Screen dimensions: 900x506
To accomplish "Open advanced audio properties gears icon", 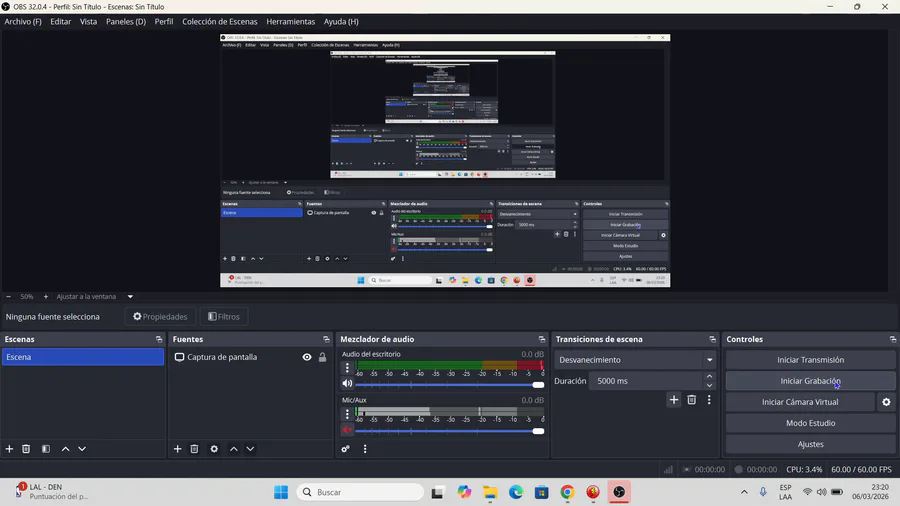I will (x=346, y=449).
